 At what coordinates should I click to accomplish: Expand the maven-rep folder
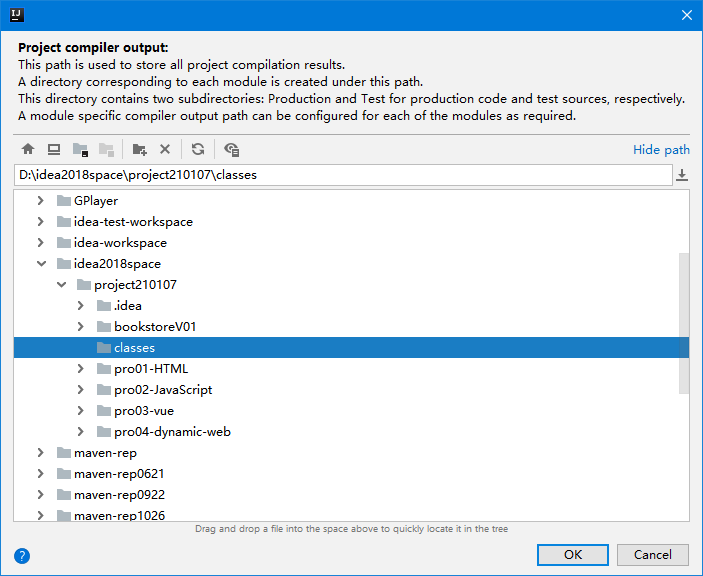pyautogui.click(x=40, y=453)
